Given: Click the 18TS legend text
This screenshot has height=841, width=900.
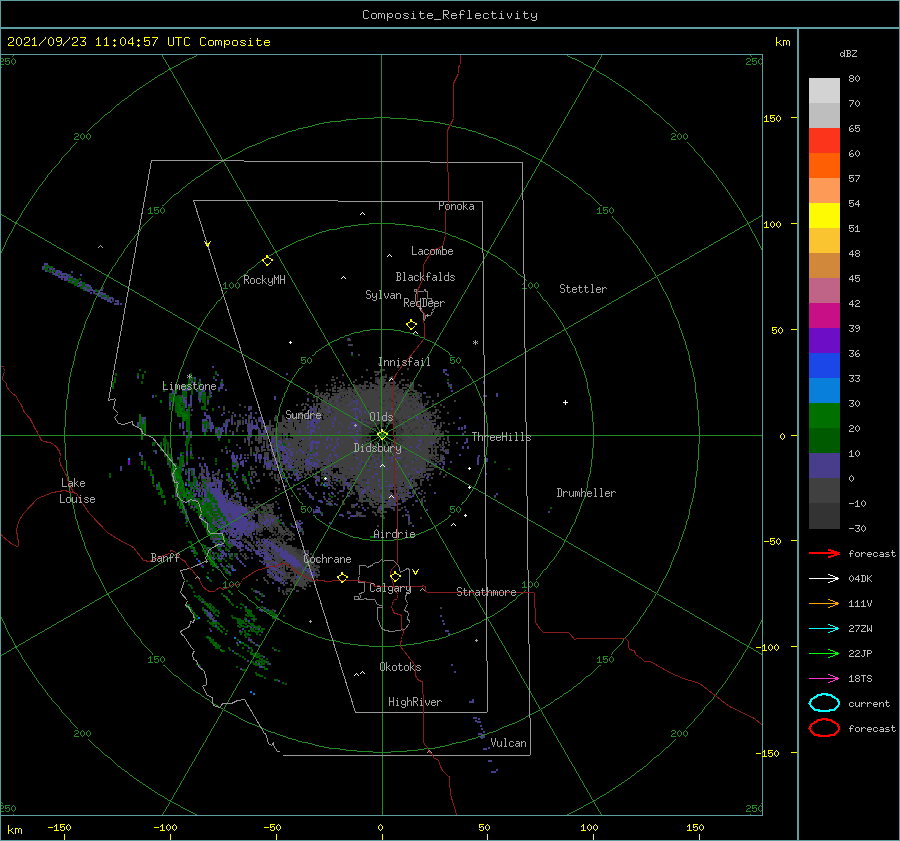Looking at the screenshot, I should coord(860,679).
